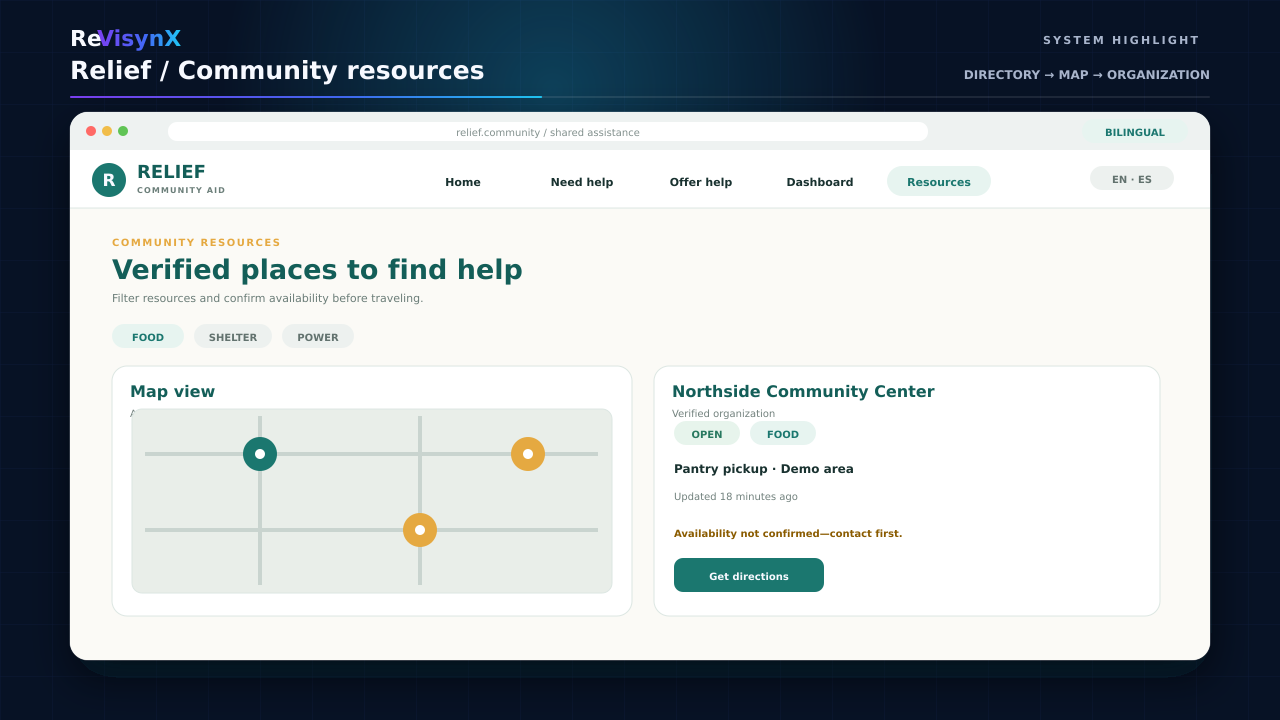1280x720 pixels.
Task: Select the upper-right orange map pin
Action: (x=528, y=454)
